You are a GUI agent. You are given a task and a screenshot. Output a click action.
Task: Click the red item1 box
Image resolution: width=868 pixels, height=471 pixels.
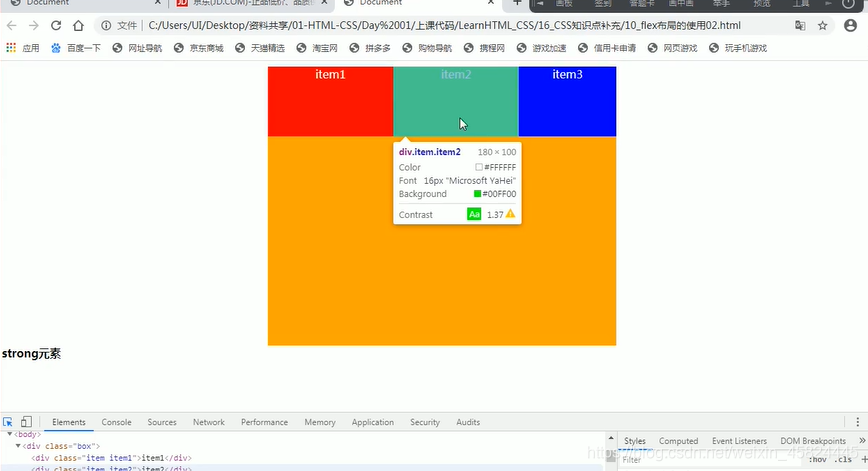pyautogui.click(x=330, y=101)
